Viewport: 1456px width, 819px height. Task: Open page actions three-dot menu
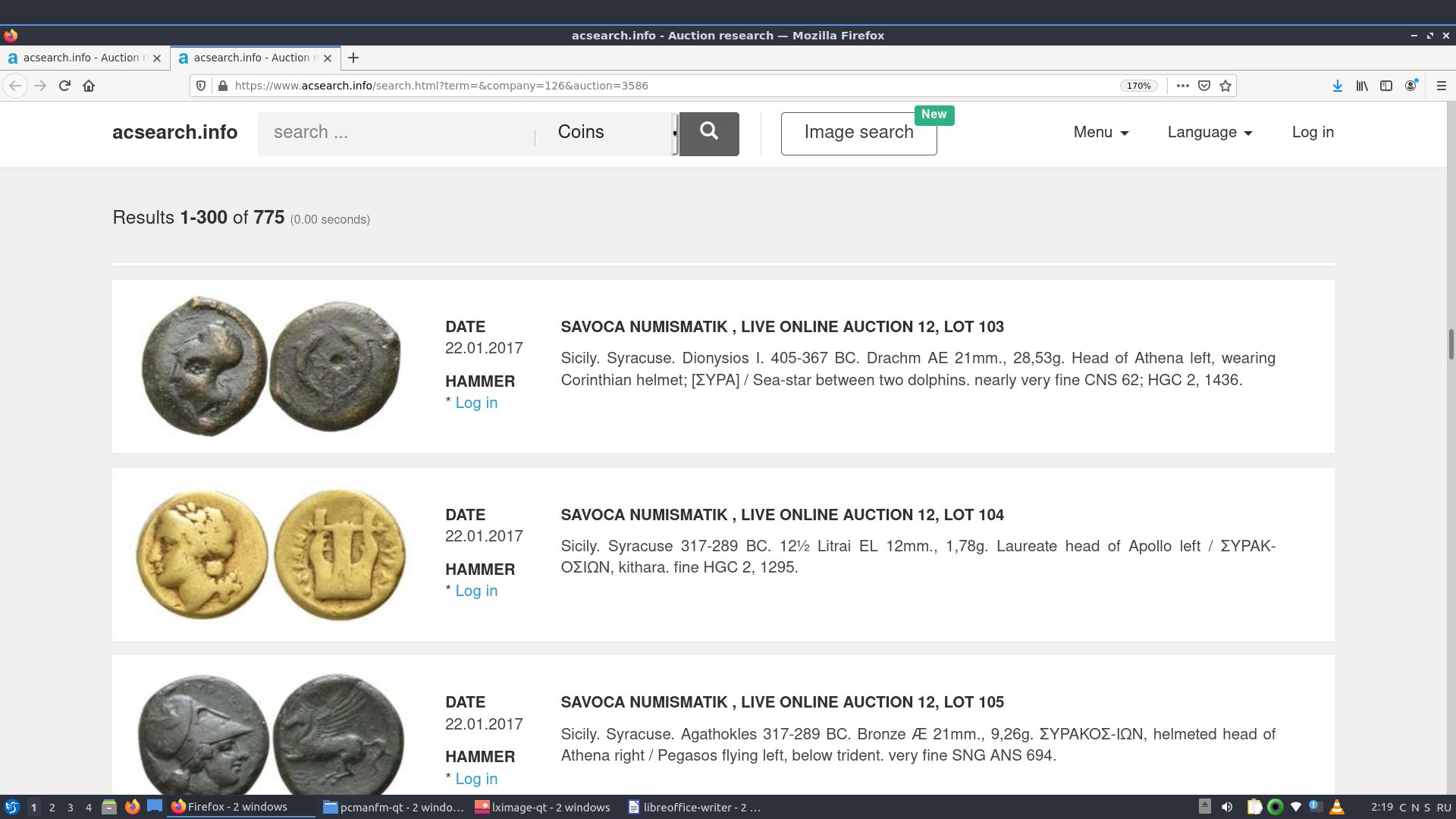tap(1182, 86)
